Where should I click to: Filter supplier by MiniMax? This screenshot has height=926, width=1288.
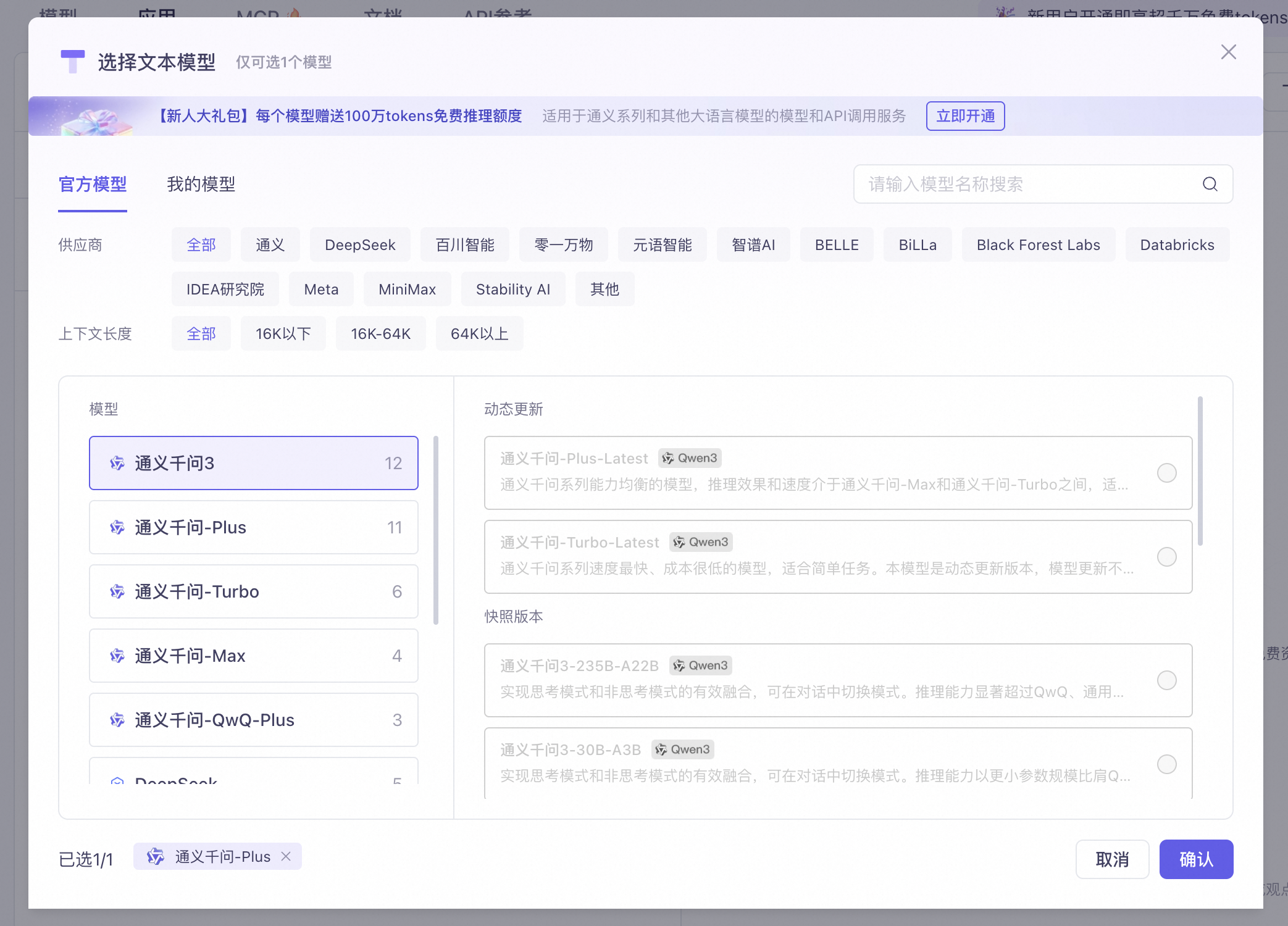(x=408, y=290)
